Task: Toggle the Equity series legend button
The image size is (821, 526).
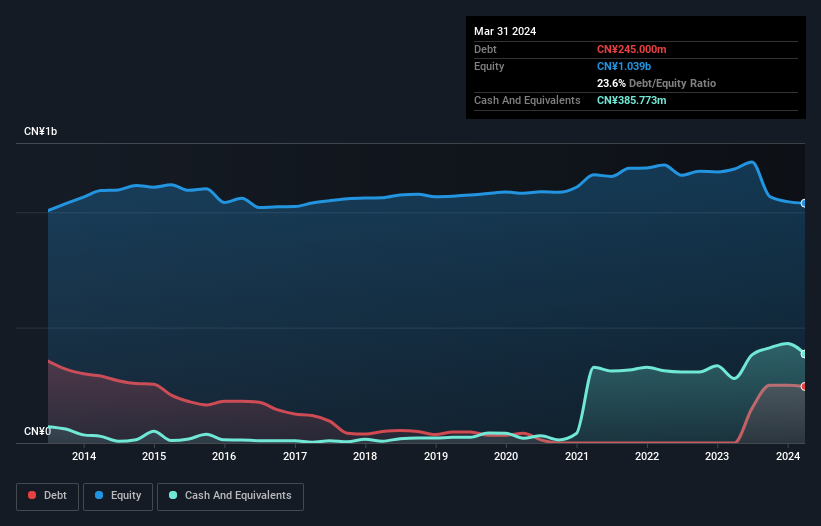Action: click(118, 496)
